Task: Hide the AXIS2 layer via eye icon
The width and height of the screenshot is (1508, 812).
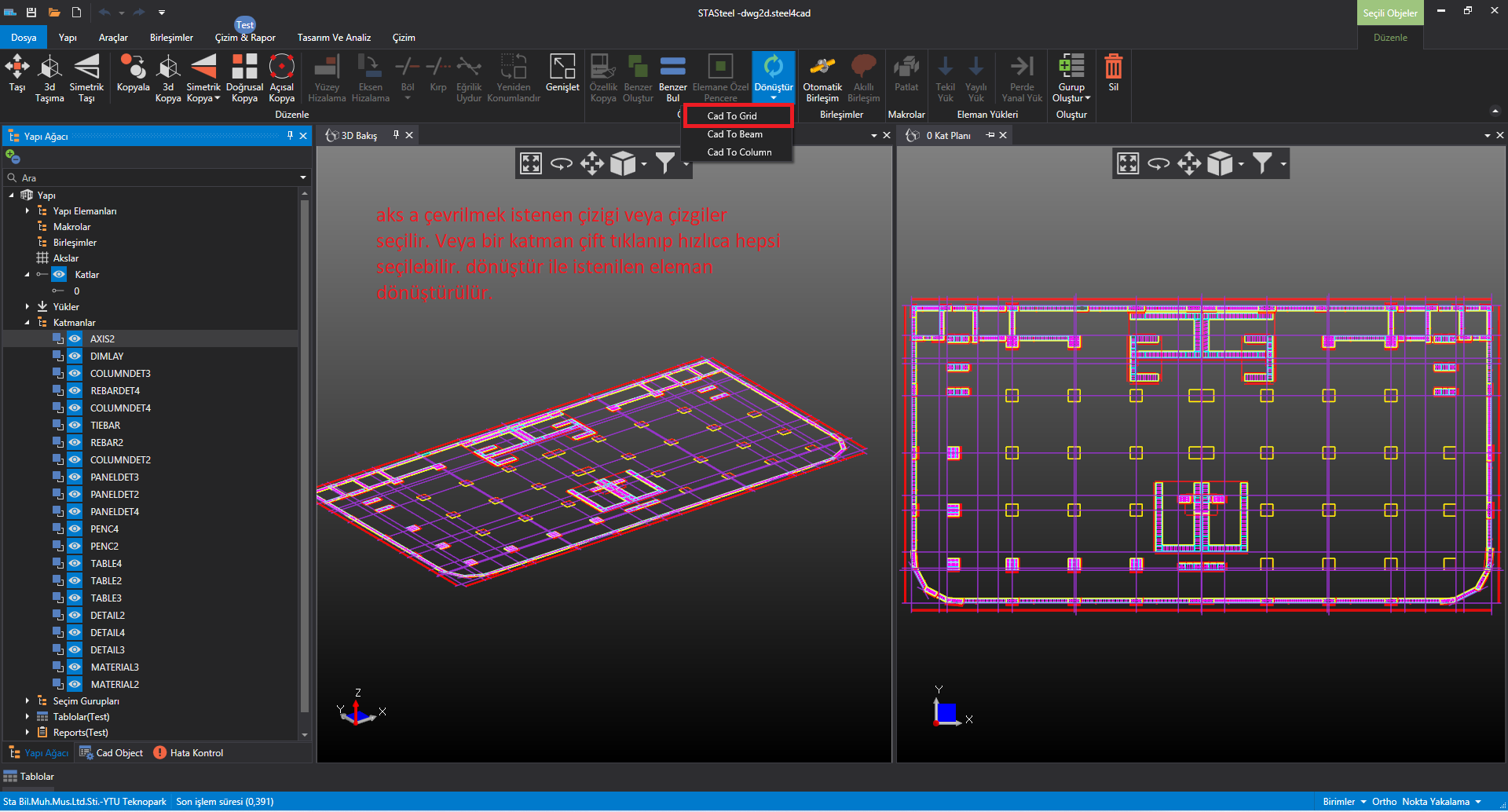Action: pos(75,339)
